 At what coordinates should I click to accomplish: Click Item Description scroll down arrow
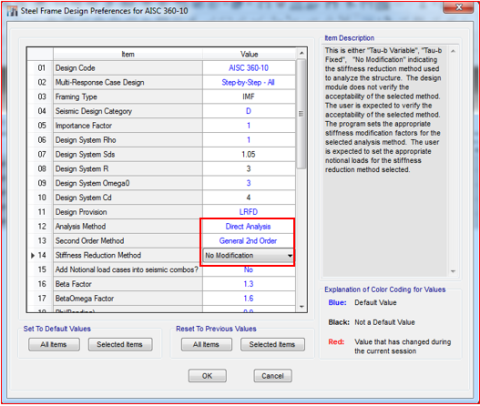[x=453, y=271]
